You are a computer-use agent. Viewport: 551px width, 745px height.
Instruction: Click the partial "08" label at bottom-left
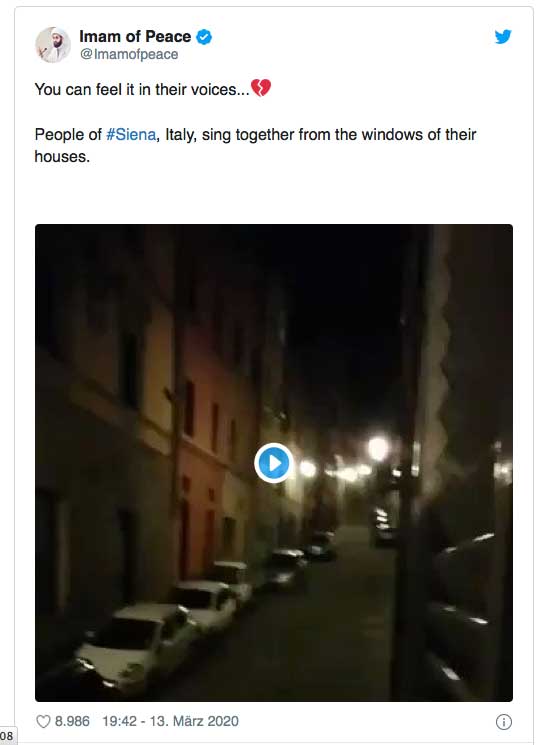tap(7, 736)
